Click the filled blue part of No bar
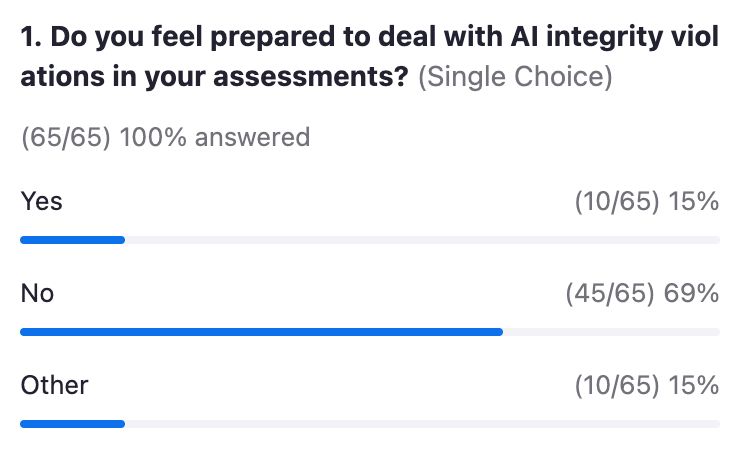 tap(261, 332)
